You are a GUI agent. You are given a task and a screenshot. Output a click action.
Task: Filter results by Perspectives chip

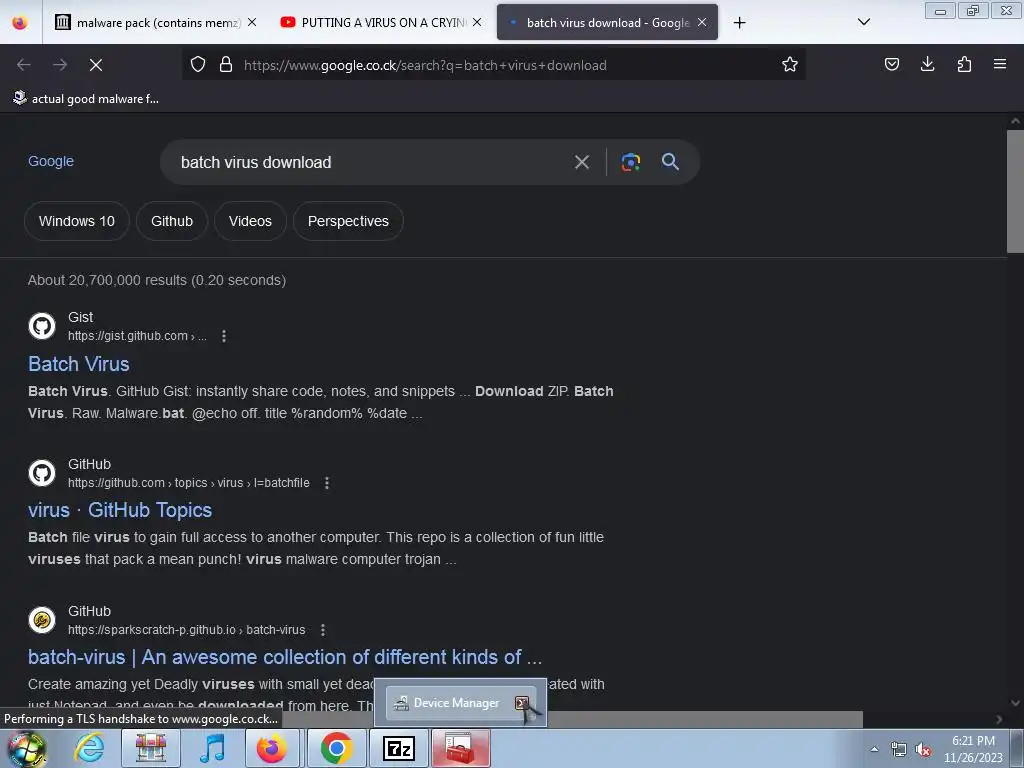point(348,221)
